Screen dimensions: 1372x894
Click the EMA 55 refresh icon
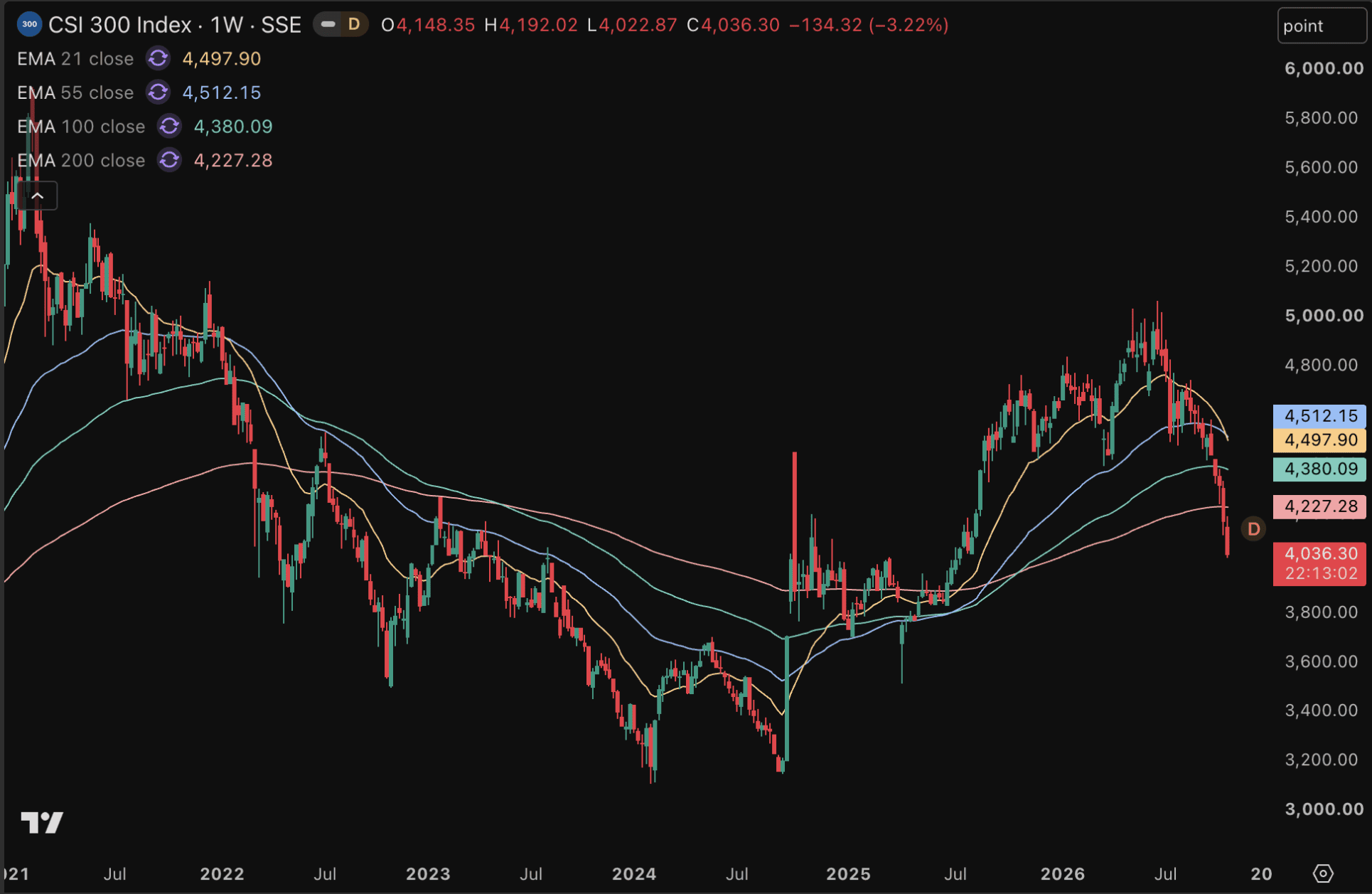tap(158, 92)
